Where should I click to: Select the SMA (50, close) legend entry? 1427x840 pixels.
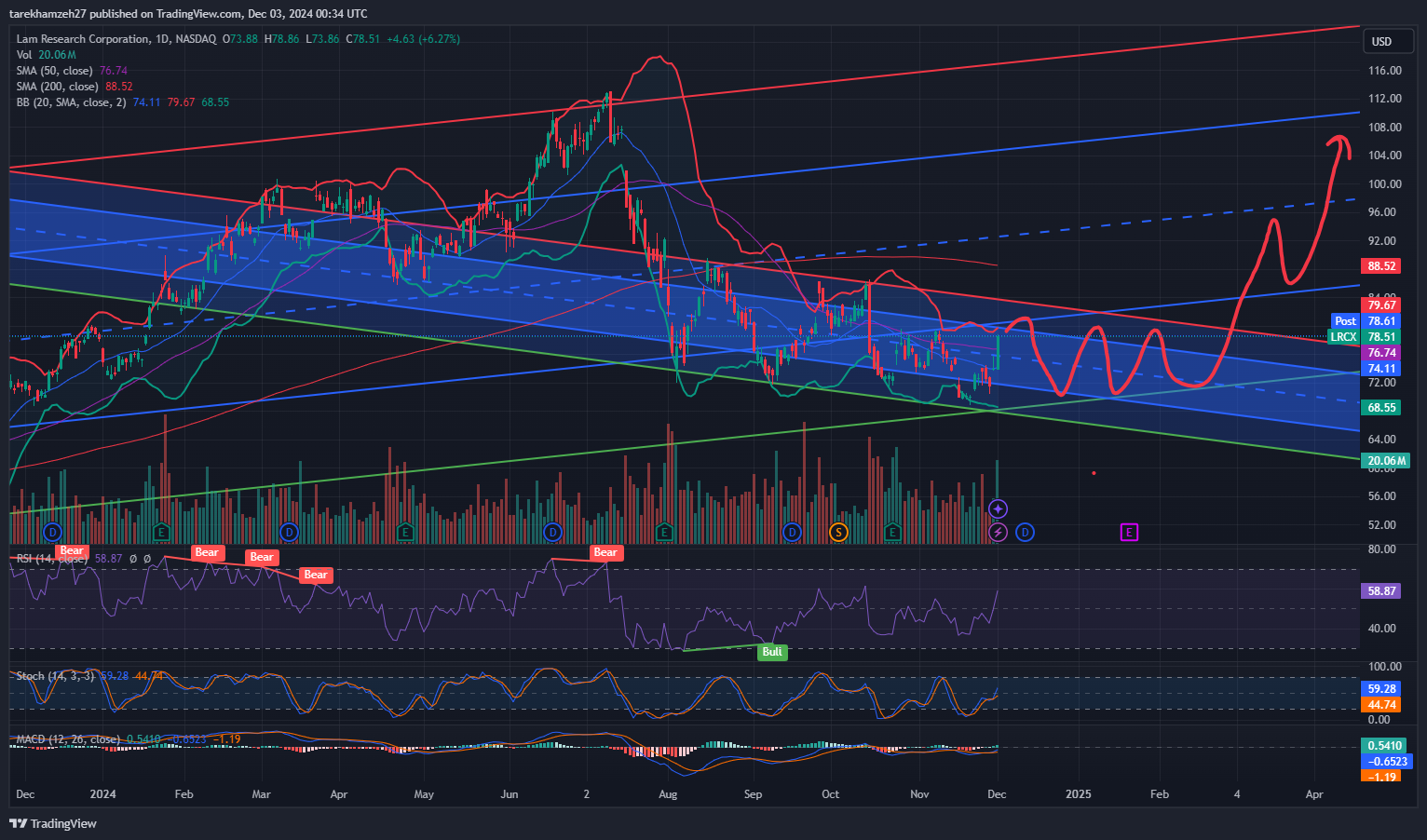pyautogui.click(x=72, y=71)
